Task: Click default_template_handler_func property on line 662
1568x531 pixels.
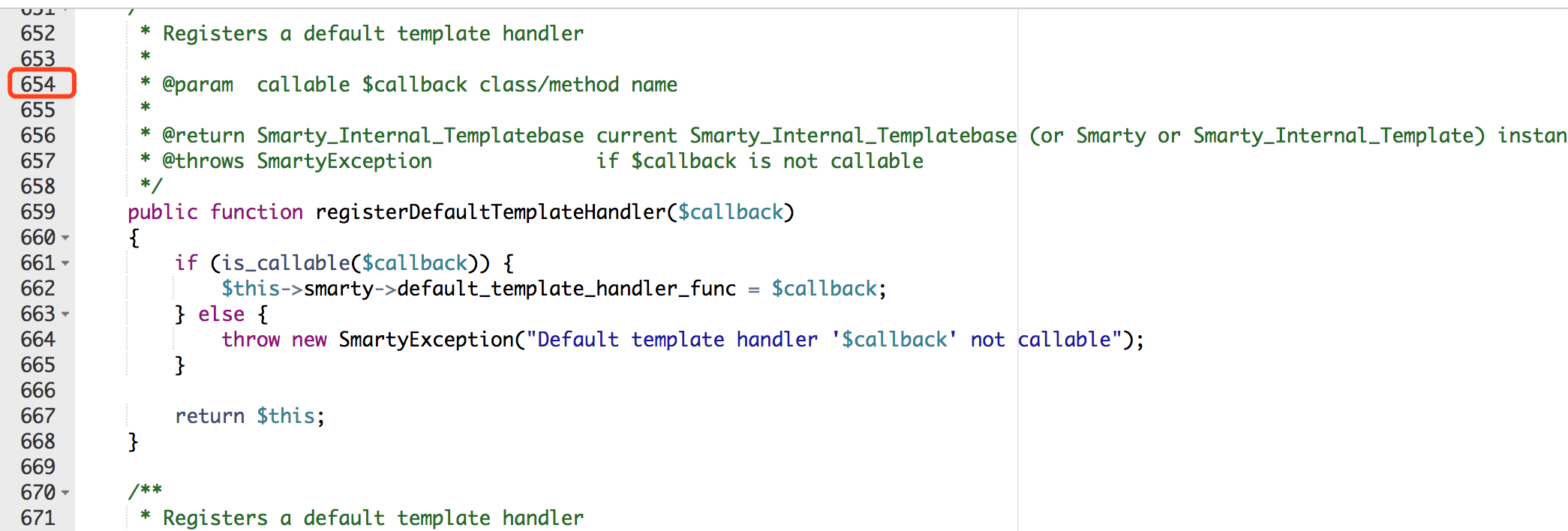Action: coord(566,289)
